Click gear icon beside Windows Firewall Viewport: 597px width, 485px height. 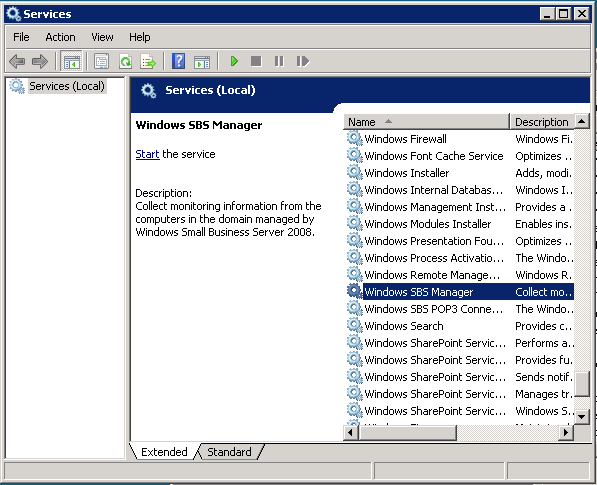coord(354,138)
